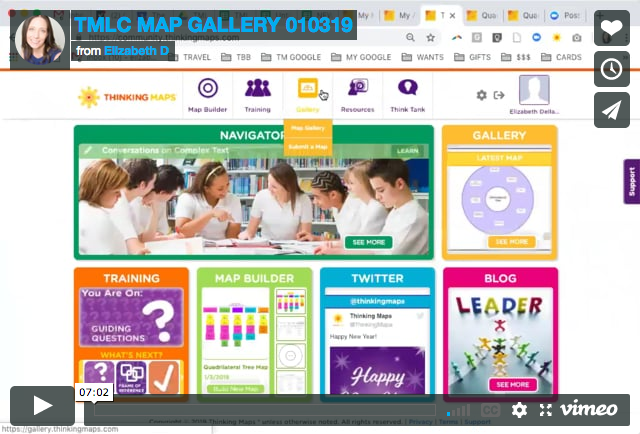
Task: Switch to the Pos browser tab
Action: point(566,16)
